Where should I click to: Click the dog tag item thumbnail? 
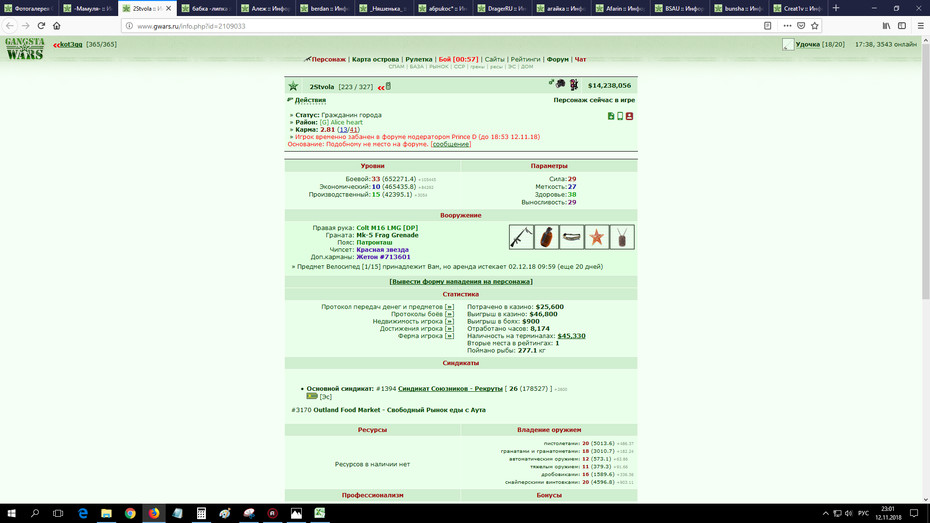(622, 237)
